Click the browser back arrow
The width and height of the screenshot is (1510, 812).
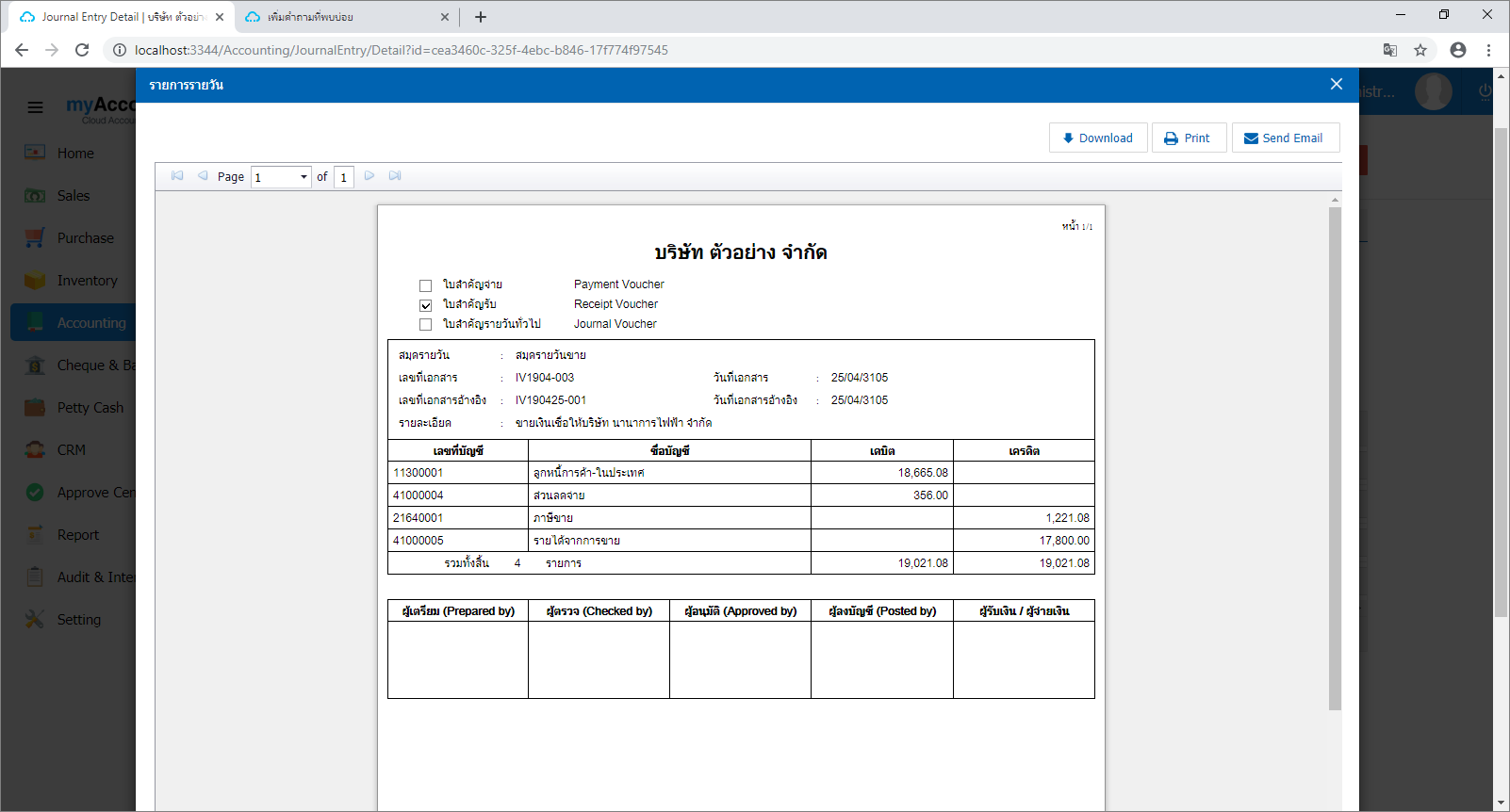[22, 50]
